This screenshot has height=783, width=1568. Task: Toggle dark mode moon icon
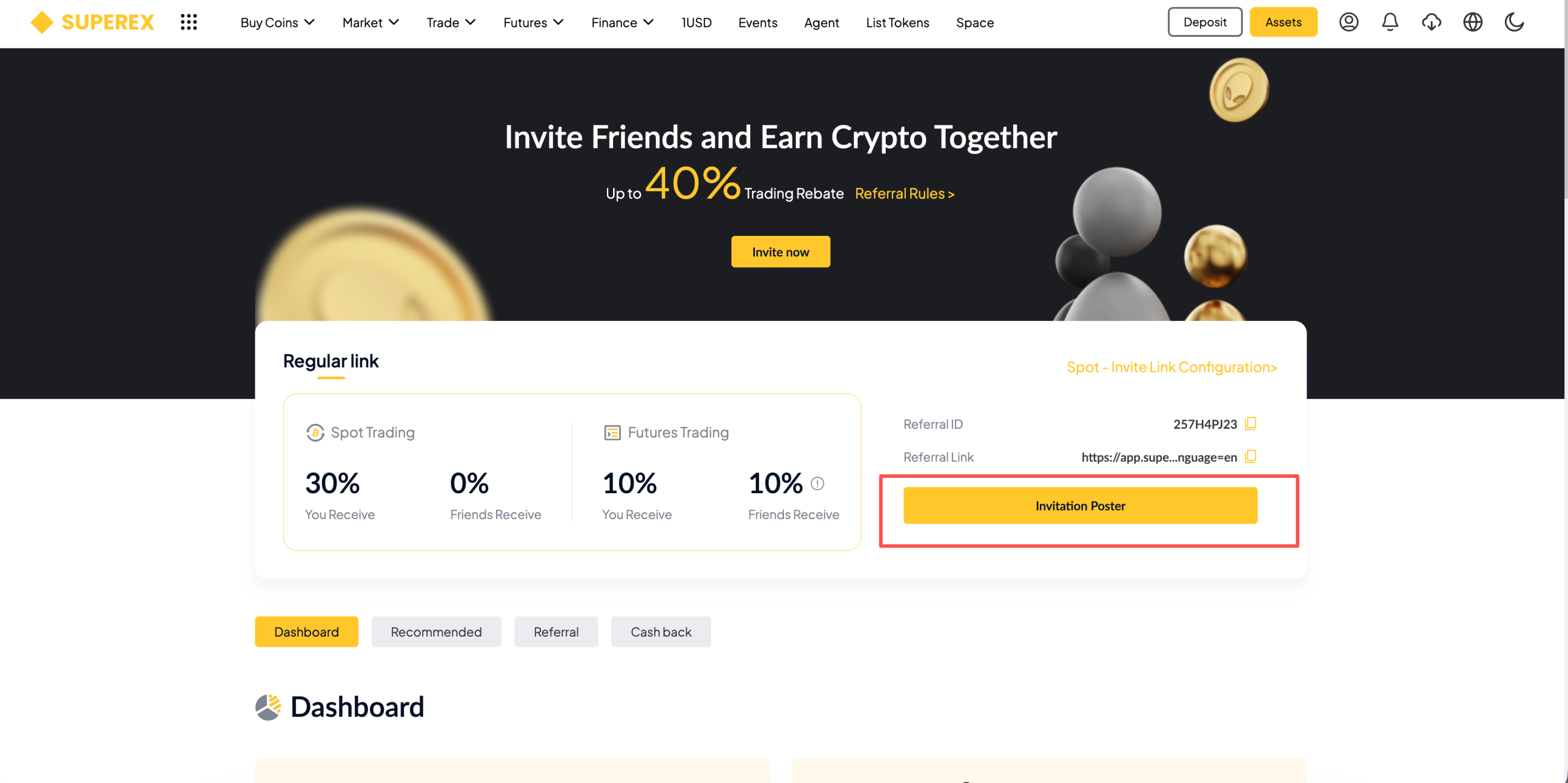pos(1514,23)
